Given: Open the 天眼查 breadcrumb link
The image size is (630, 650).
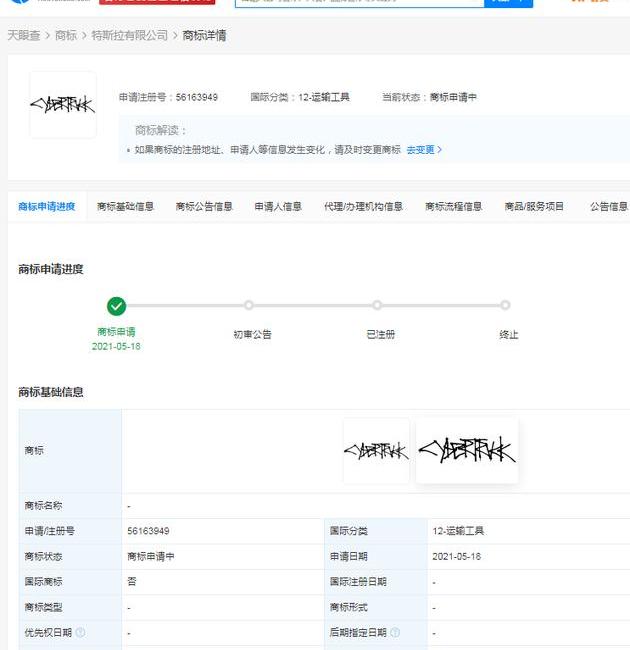Looking at the screenshot, I should (24, 36).
